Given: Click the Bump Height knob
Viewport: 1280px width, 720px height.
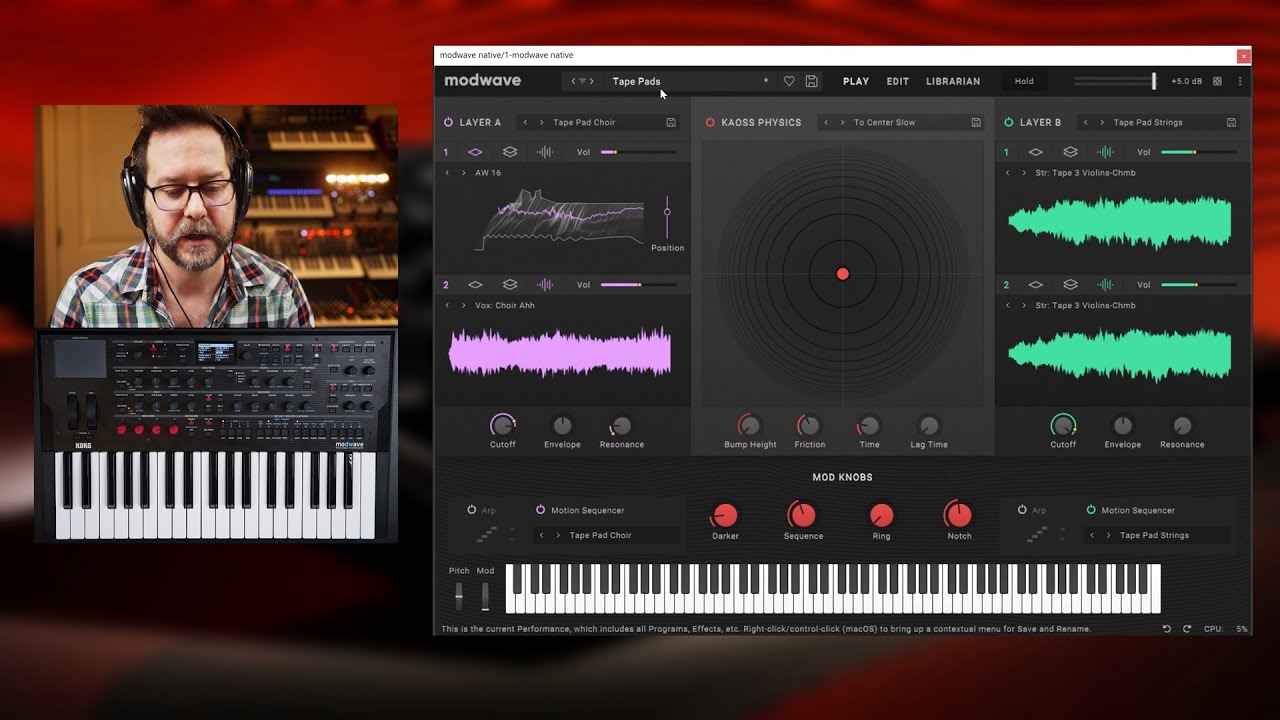Looking at the screenshot, I should click(749, 426).
